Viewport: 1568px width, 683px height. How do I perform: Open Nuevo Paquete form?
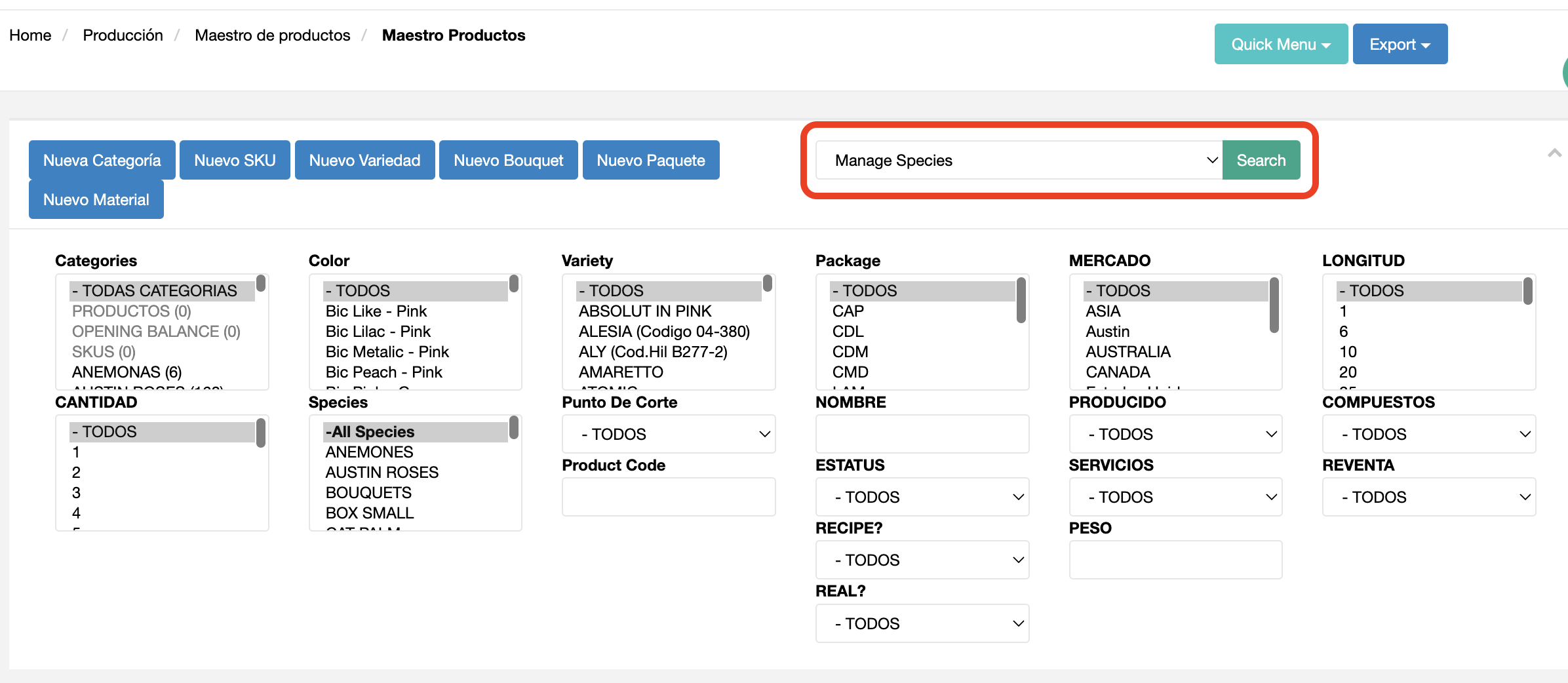click(650, 160)
